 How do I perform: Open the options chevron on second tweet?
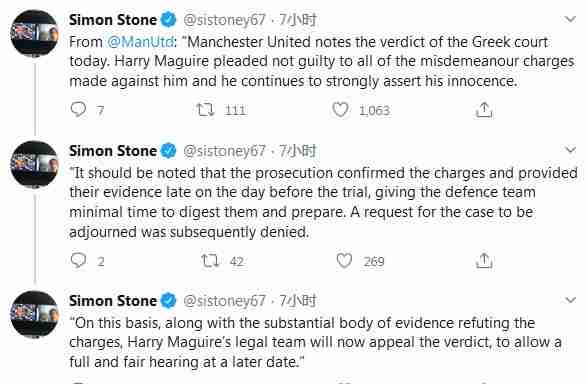570,150
